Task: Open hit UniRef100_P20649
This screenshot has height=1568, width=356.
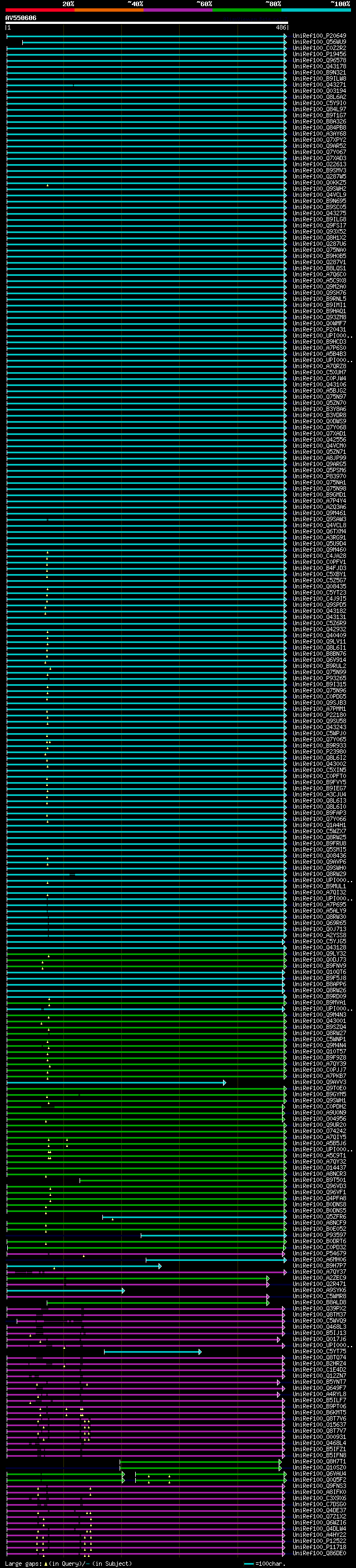Action: (x=319, y=36)
